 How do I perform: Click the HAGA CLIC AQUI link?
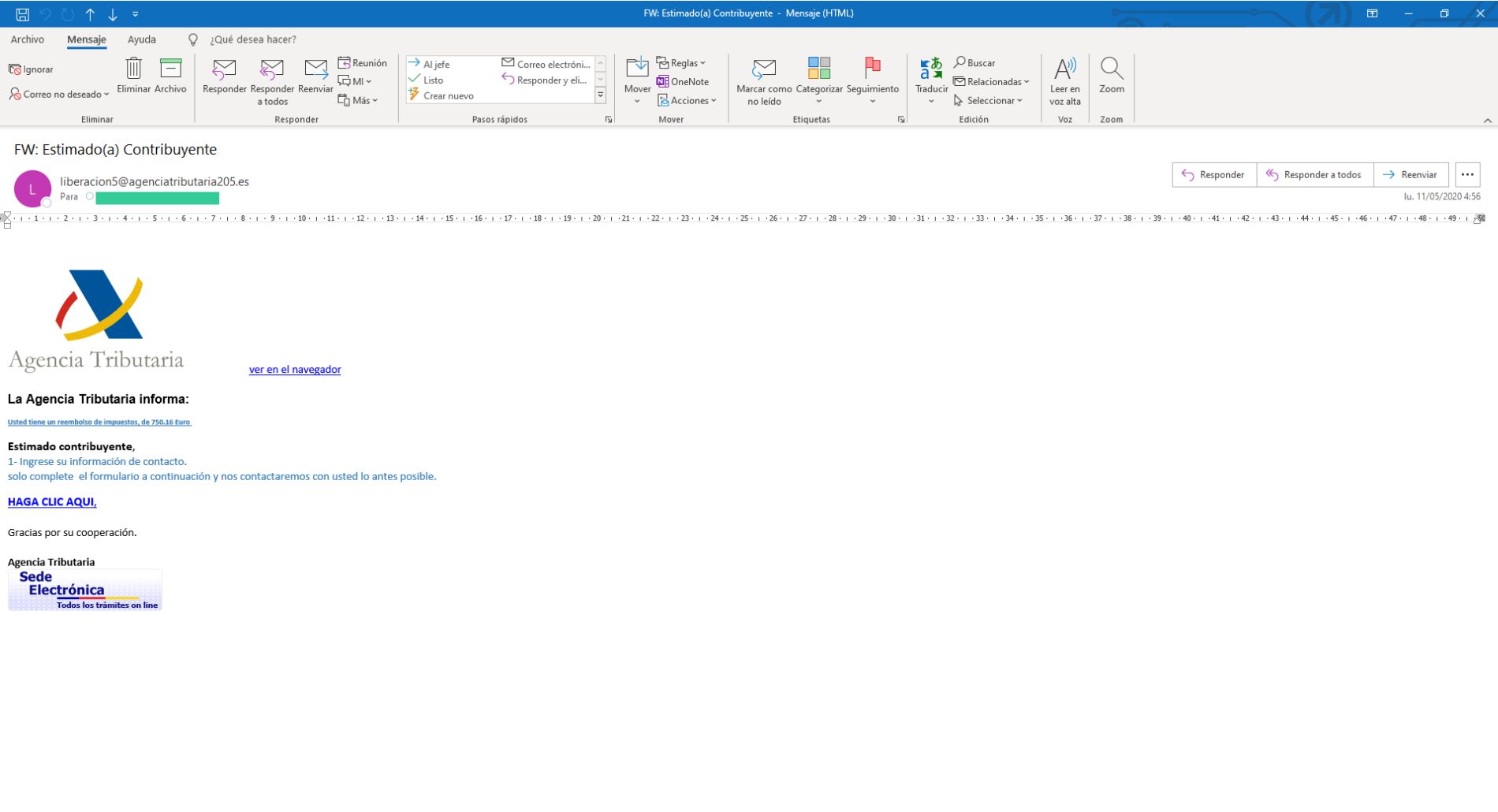[x=52, y=502]
